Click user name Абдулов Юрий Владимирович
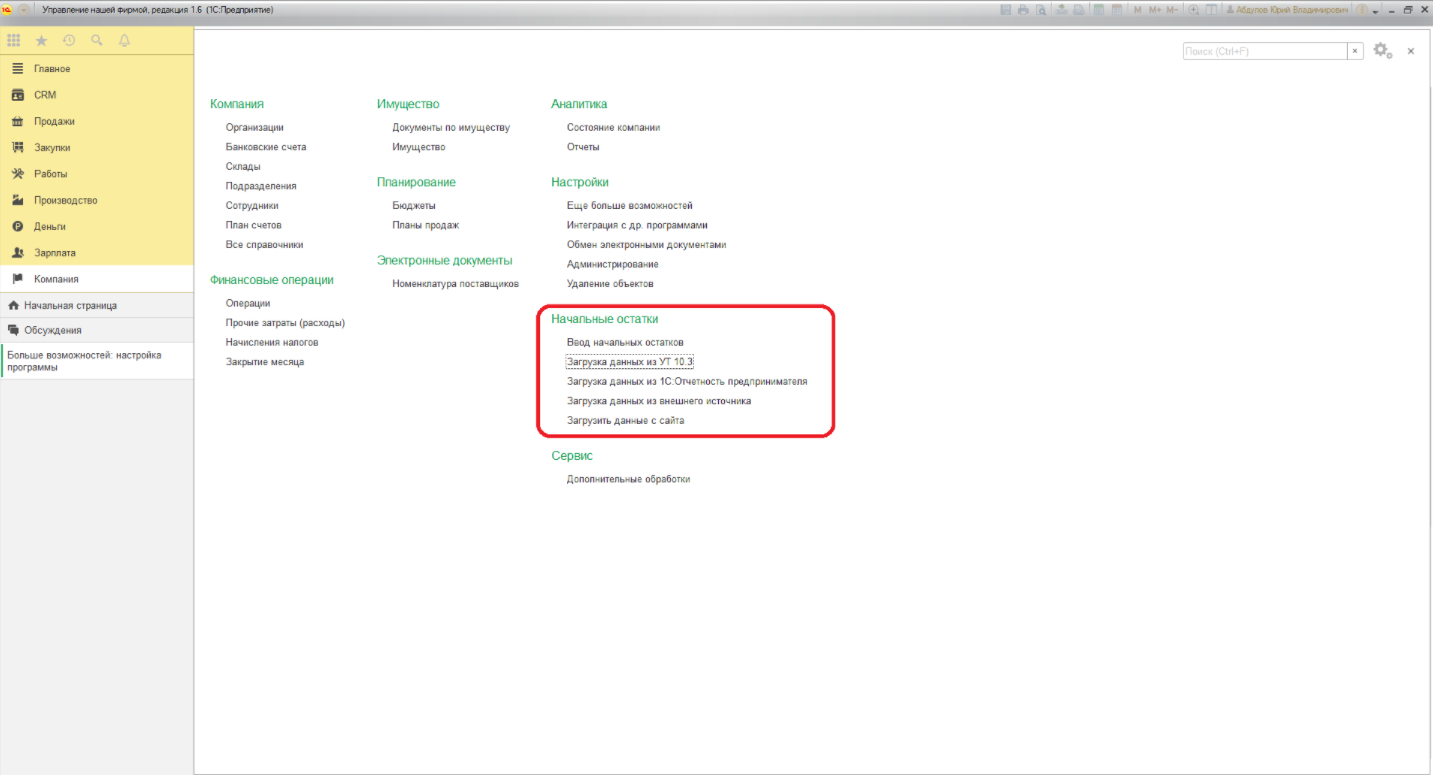This screenshot has width=1433, height=775. 1291,9
